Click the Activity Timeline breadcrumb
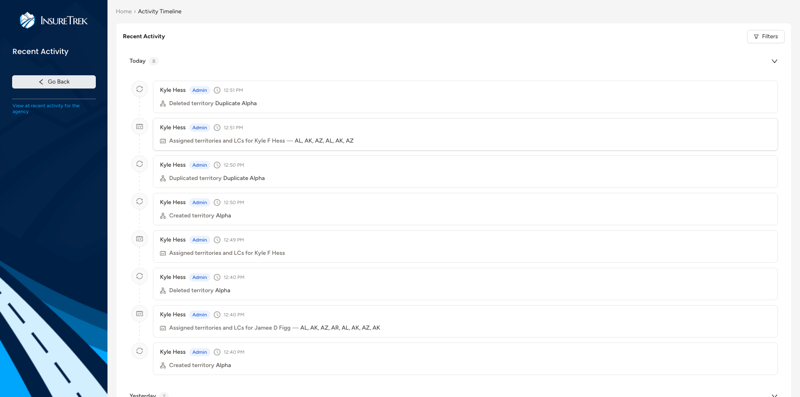This screenshot has width=800, height=397. 159,11
